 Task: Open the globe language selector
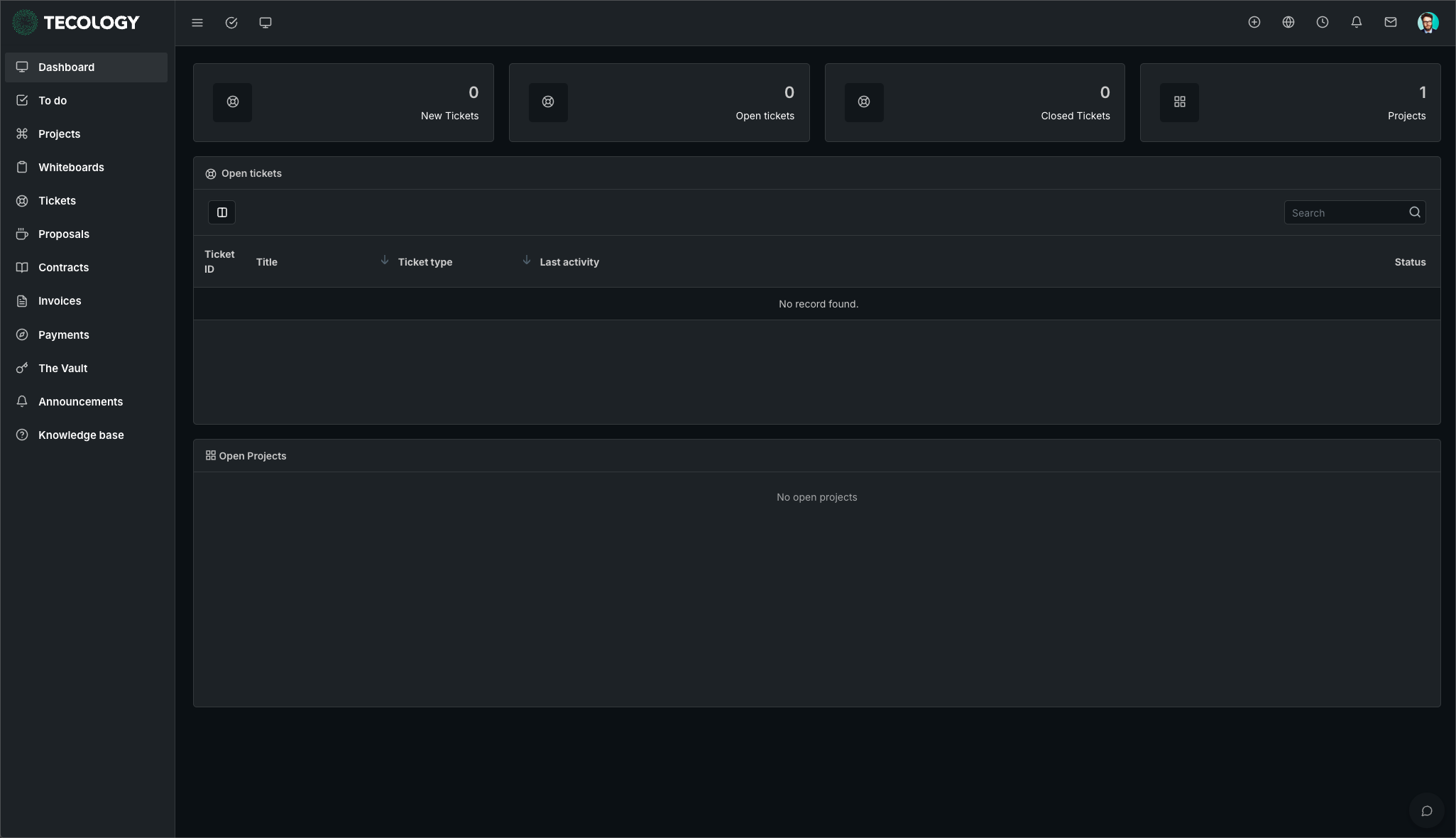click(1288, 22)
